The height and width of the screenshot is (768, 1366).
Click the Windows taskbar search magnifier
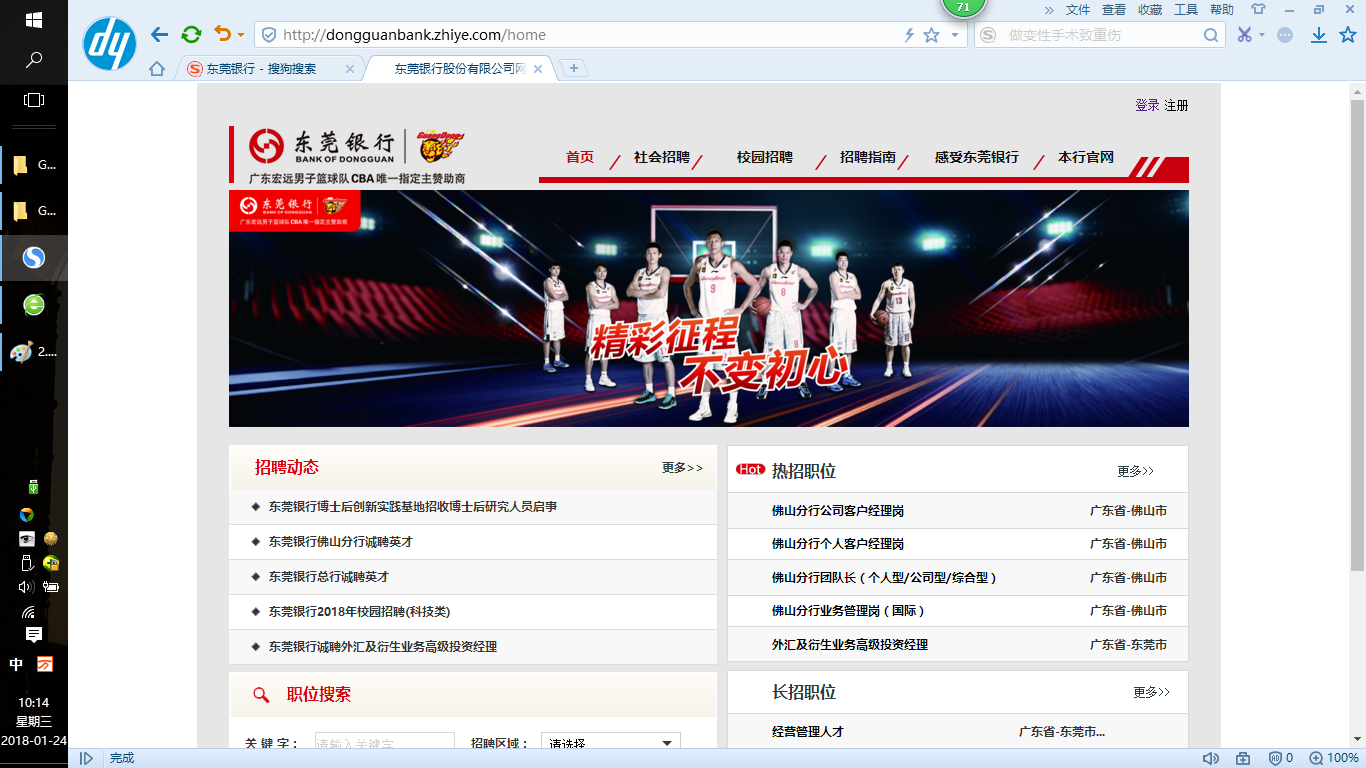tap(33, 60)
